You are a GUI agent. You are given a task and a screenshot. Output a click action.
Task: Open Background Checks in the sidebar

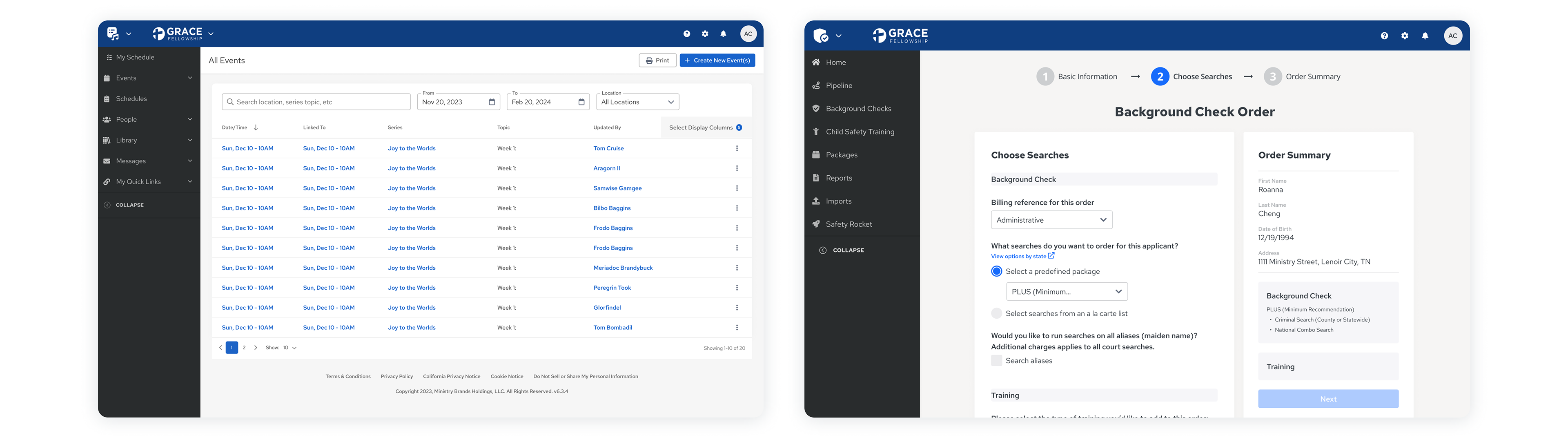click(x=858, y=109)
